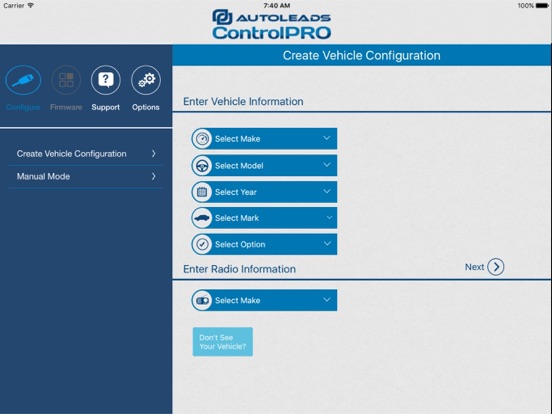Screen dimensions: 552x414
Task: Expand the vehicle Select Make dropdown
Action: tap(264, 139)
